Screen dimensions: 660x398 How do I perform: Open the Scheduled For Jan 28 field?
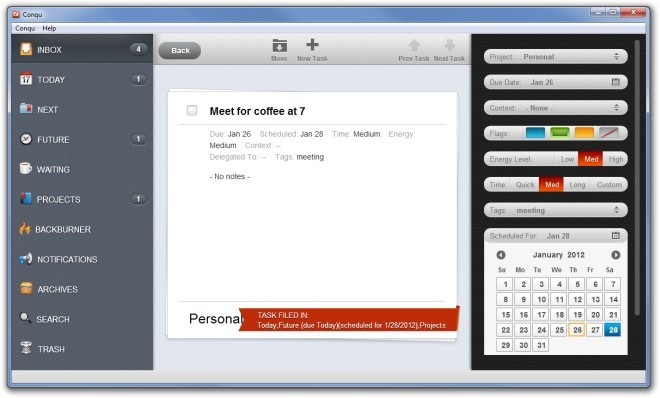pyautogui.click(x=556, y=236)
